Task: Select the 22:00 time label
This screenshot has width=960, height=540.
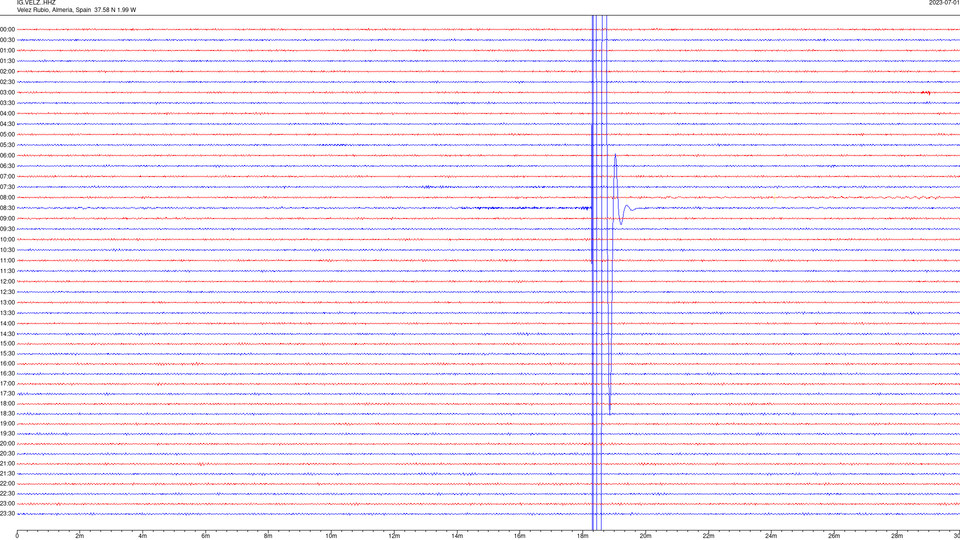Action: 7,484
